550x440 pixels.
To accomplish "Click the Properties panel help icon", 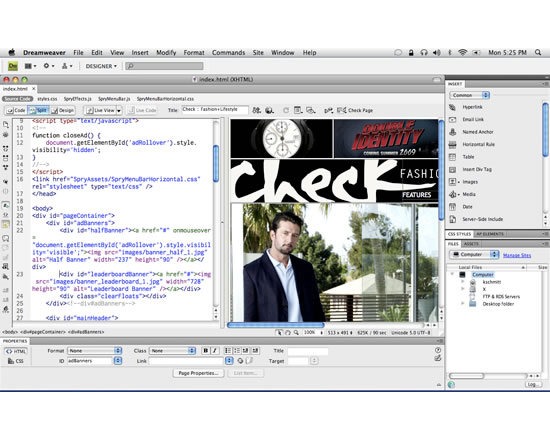I will pyautogui.click(x=438, y=350).
